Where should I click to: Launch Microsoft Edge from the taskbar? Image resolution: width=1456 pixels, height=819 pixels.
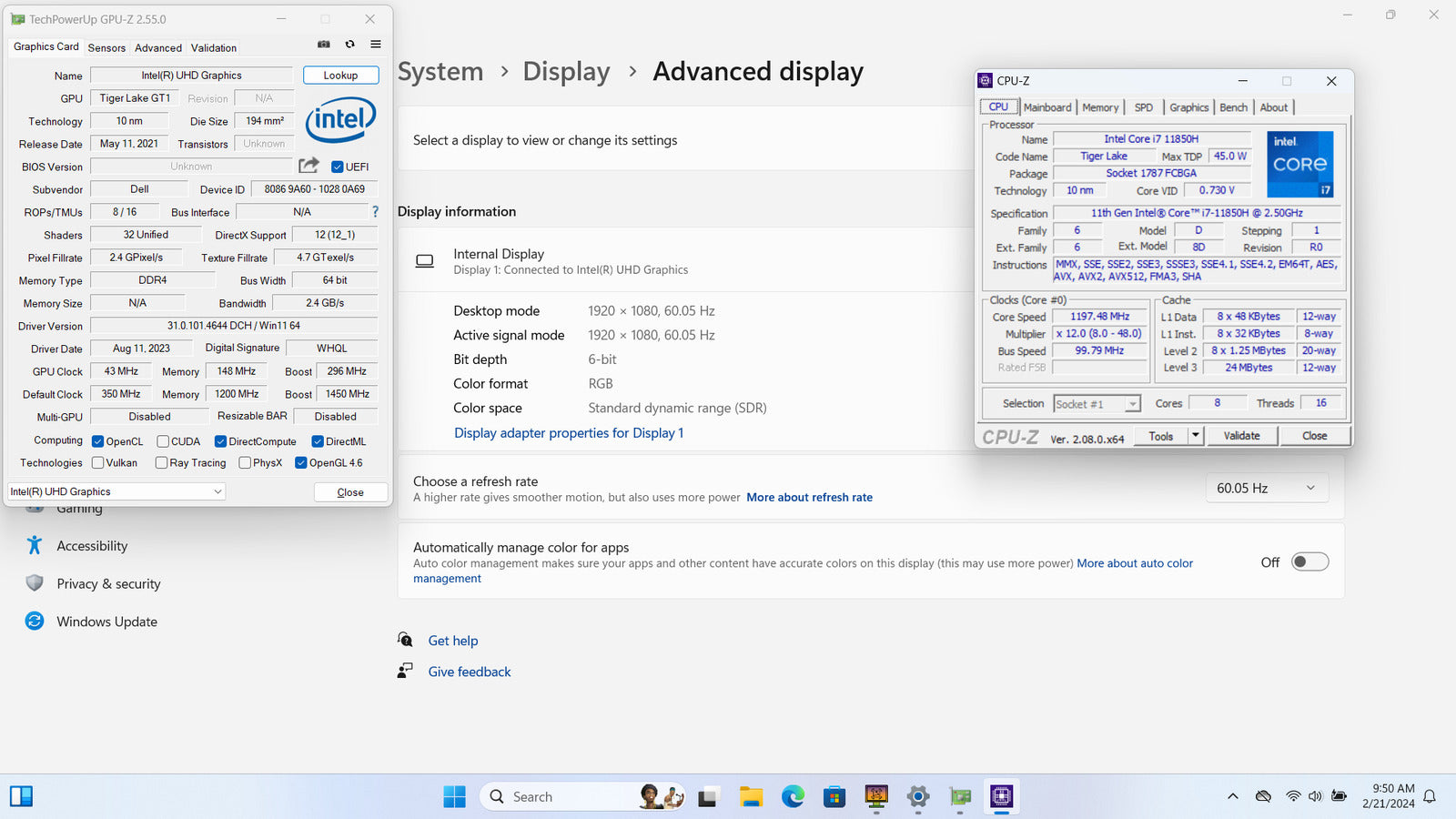[793, 797]
